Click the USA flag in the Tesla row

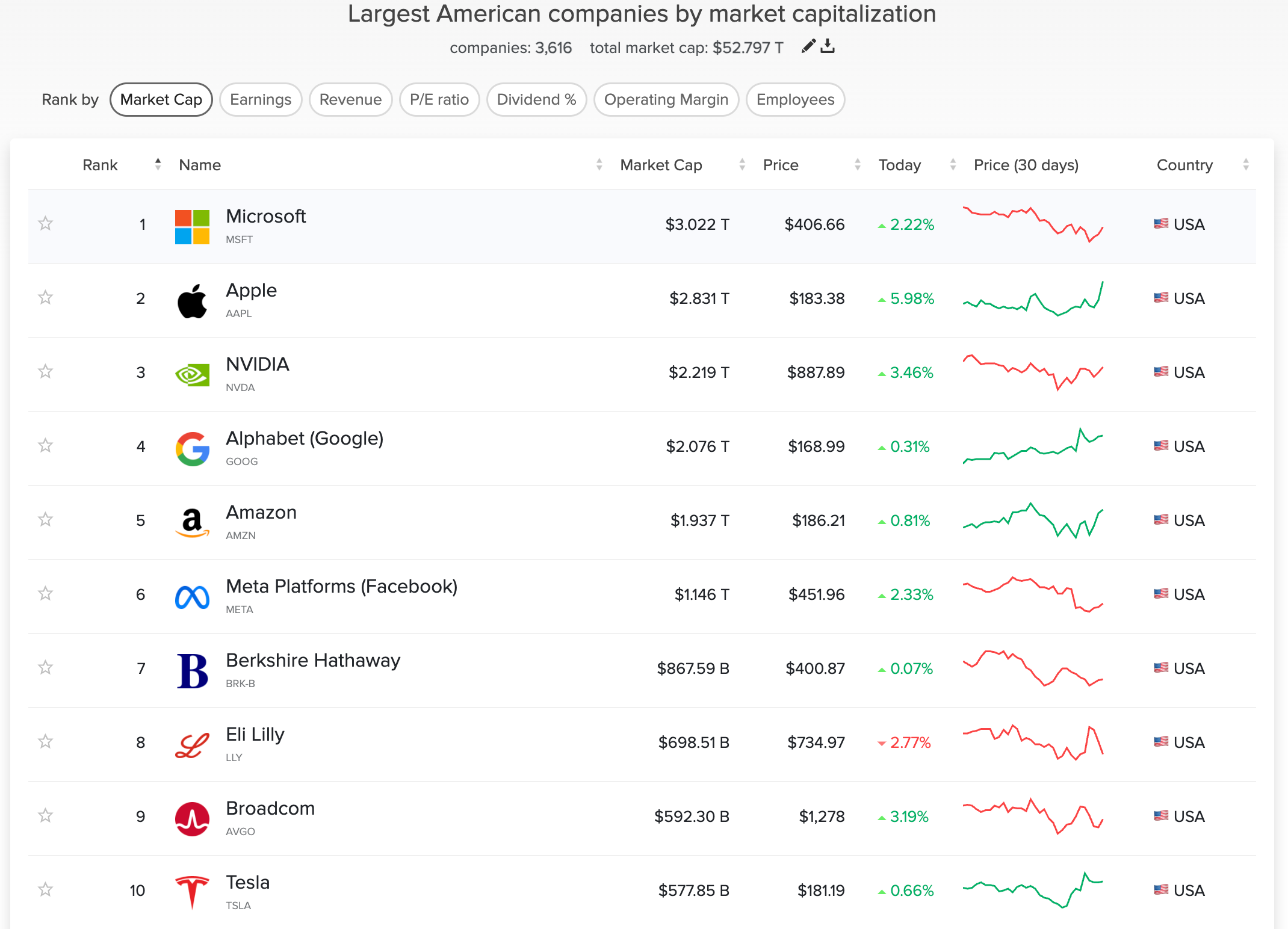coord(1161,890)
